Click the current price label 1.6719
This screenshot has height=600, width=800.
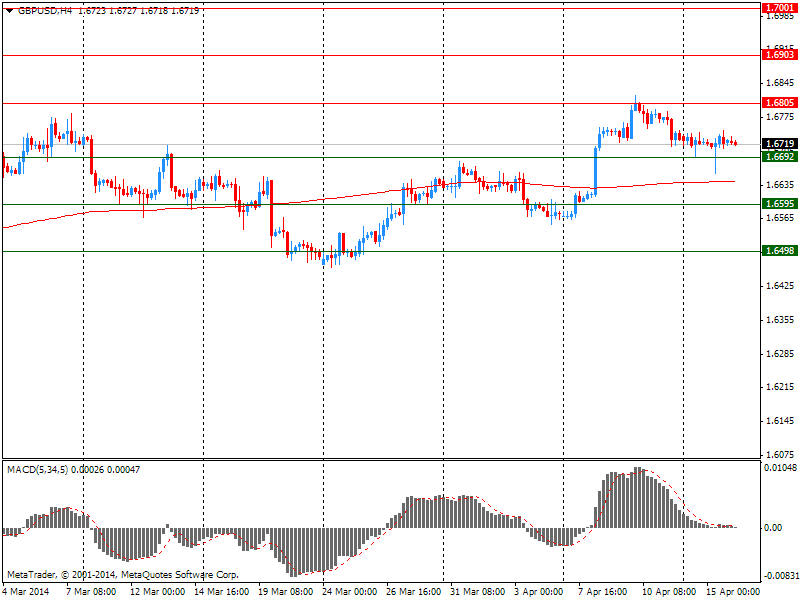pyautogui.click(x=779, y=144)
